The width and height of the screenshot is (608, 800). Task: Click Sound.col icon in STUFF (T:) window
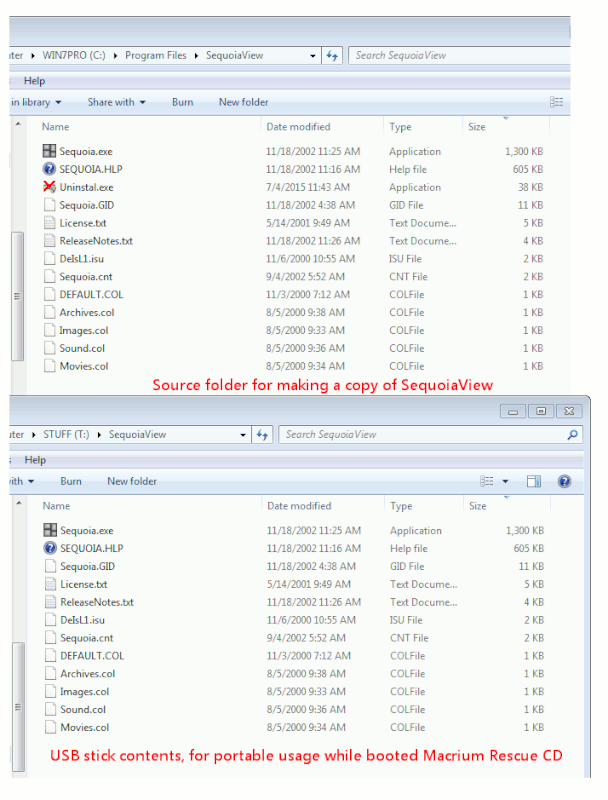pos(50,709)
